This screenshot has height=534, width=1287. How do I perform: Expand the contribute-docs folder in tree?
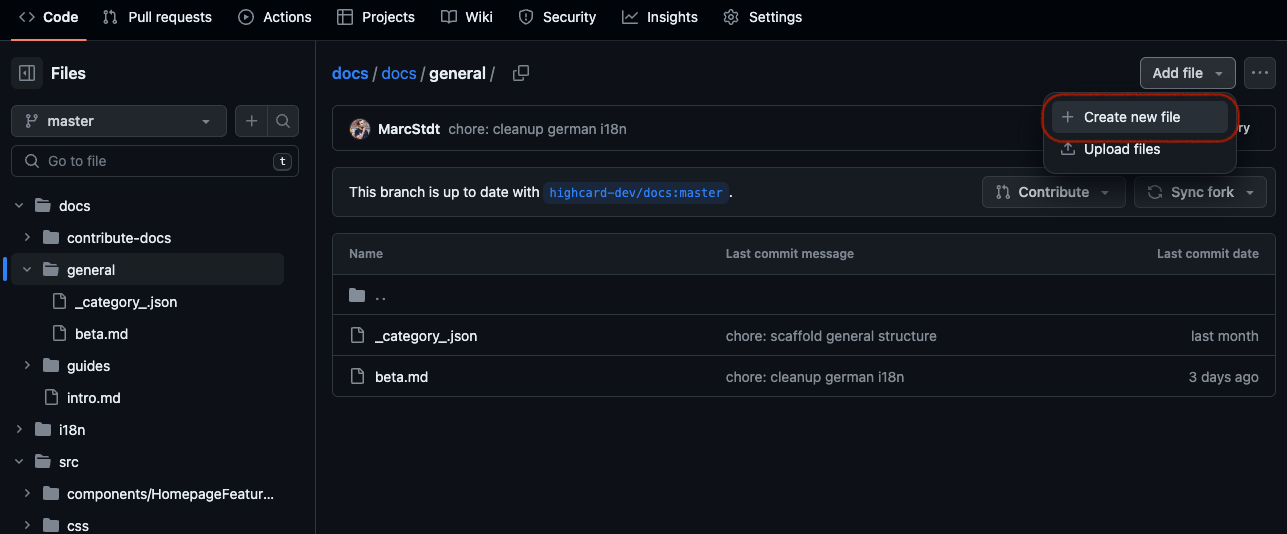pyautogui.click(x=27, y=238)
